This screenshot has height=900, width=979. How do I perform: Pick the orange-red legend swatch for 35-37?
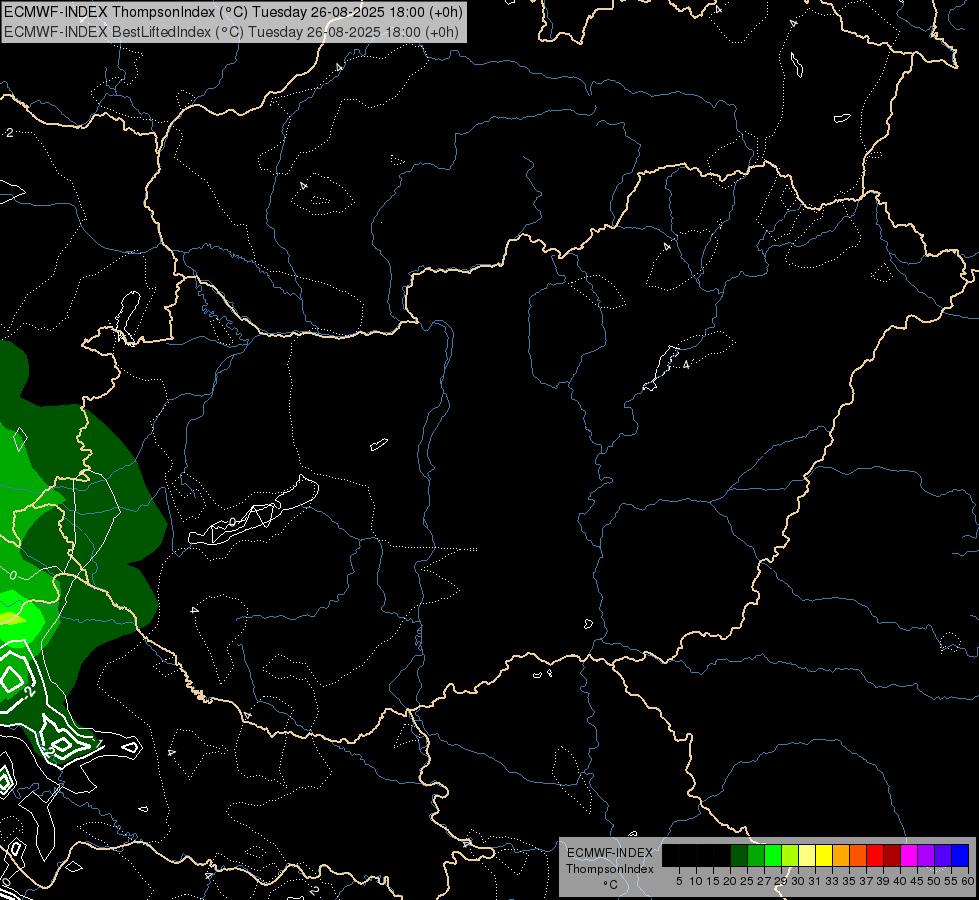(858, 856)
